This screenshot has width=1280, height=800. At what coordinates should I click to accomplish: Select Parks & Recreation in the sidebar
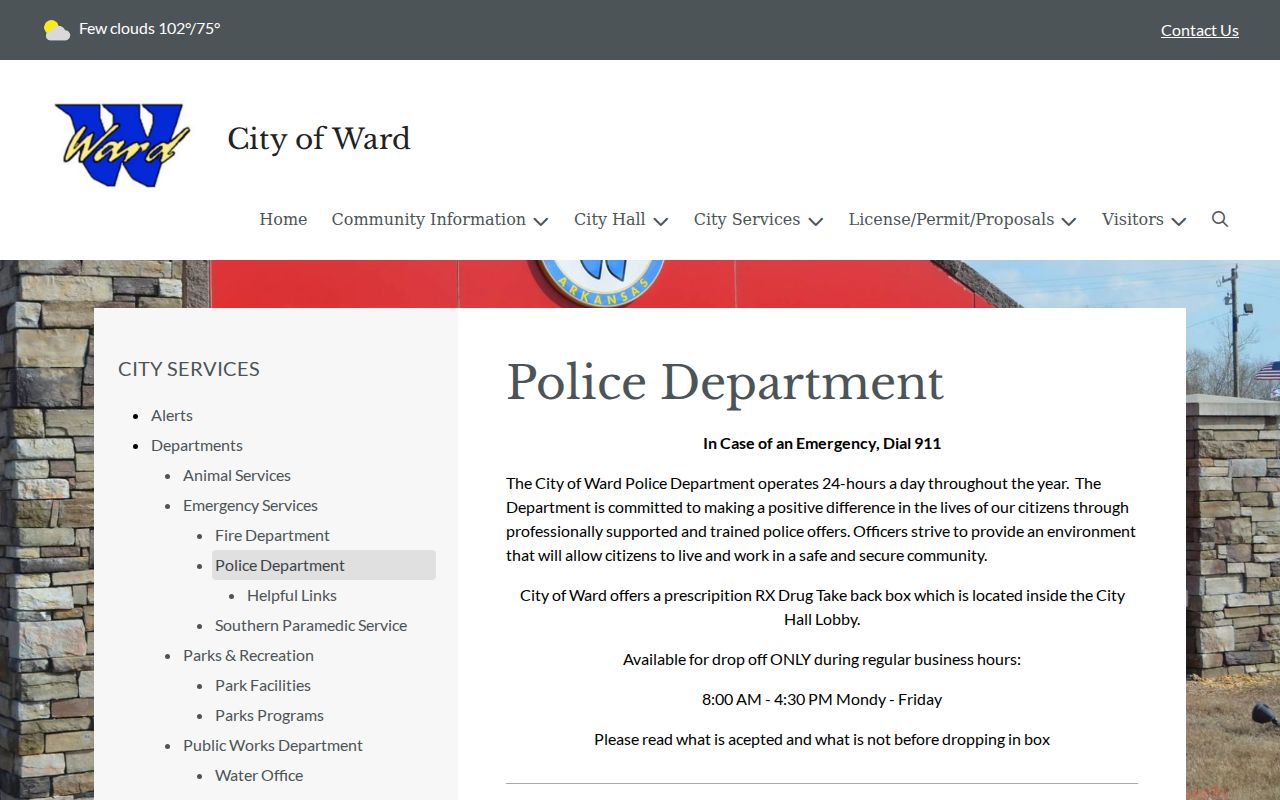tap(248, 655)
